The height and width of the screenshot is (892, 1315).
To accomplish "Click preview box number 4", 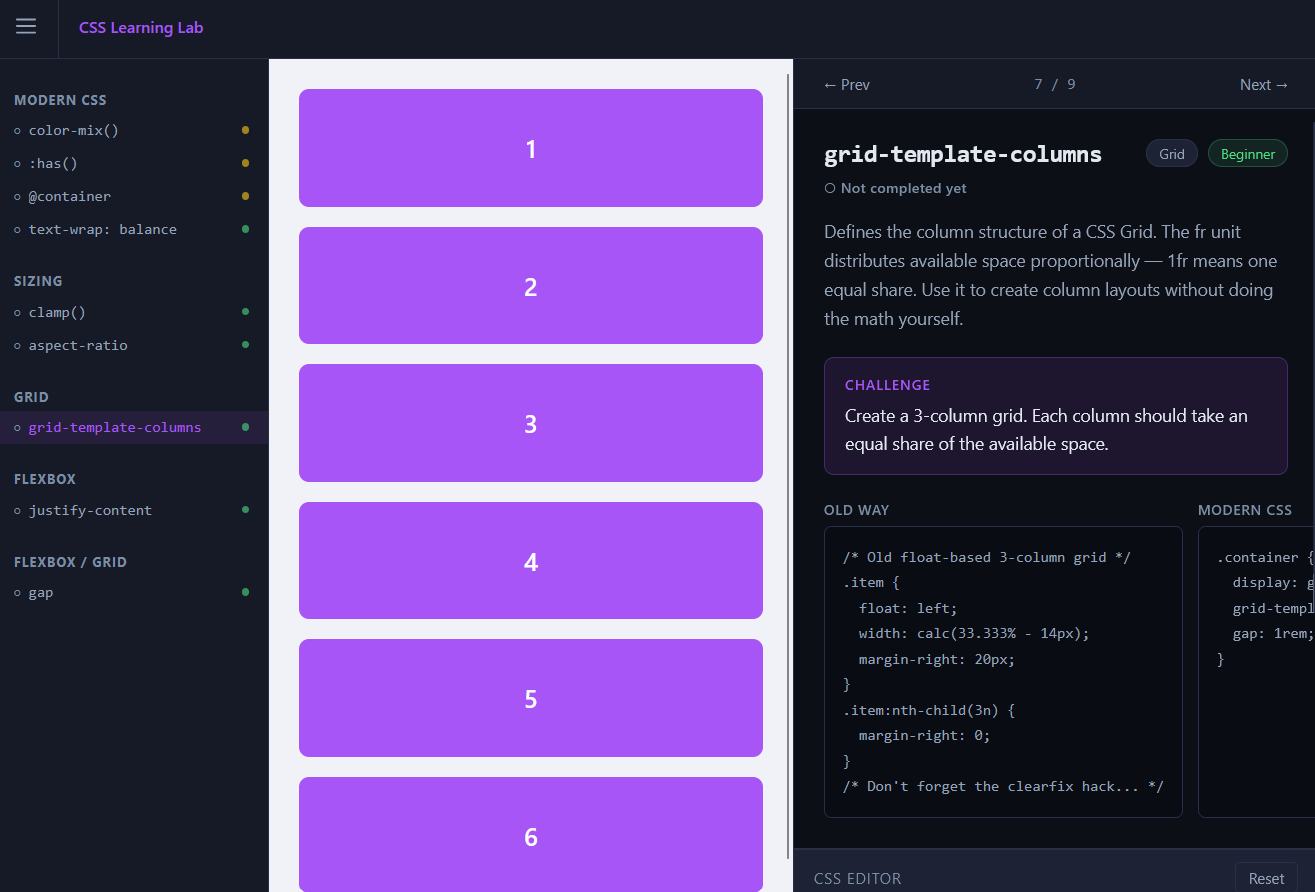I will click(531, 561).
